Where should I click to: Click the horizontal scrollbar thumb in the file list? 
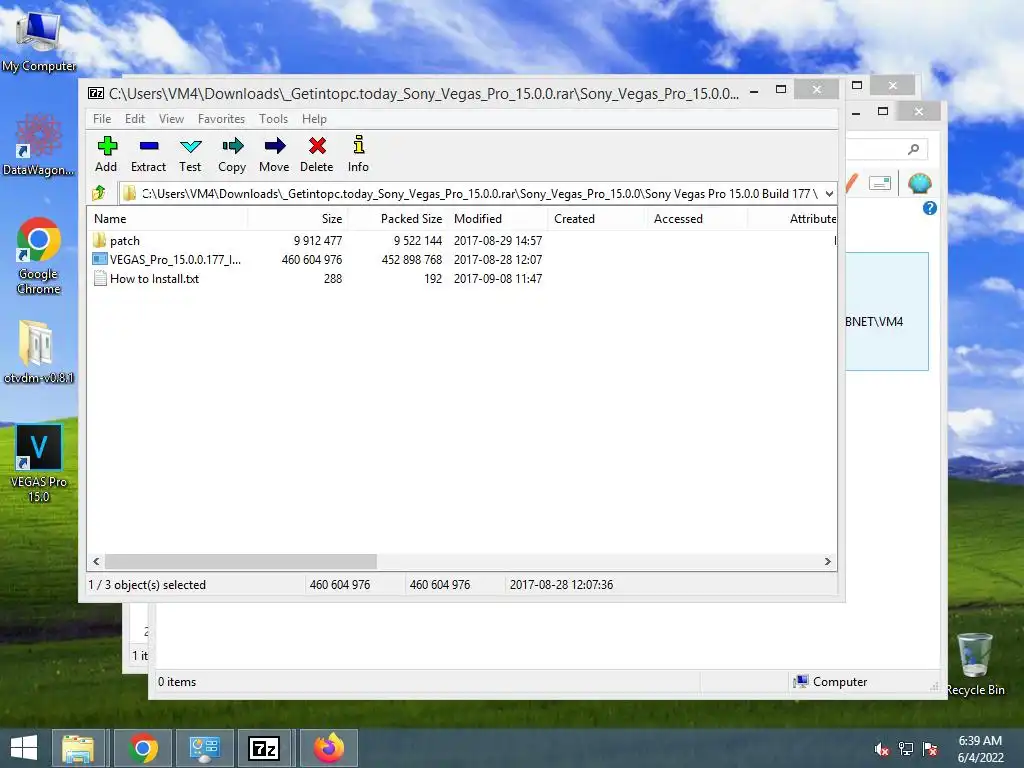tap(241, 562)
